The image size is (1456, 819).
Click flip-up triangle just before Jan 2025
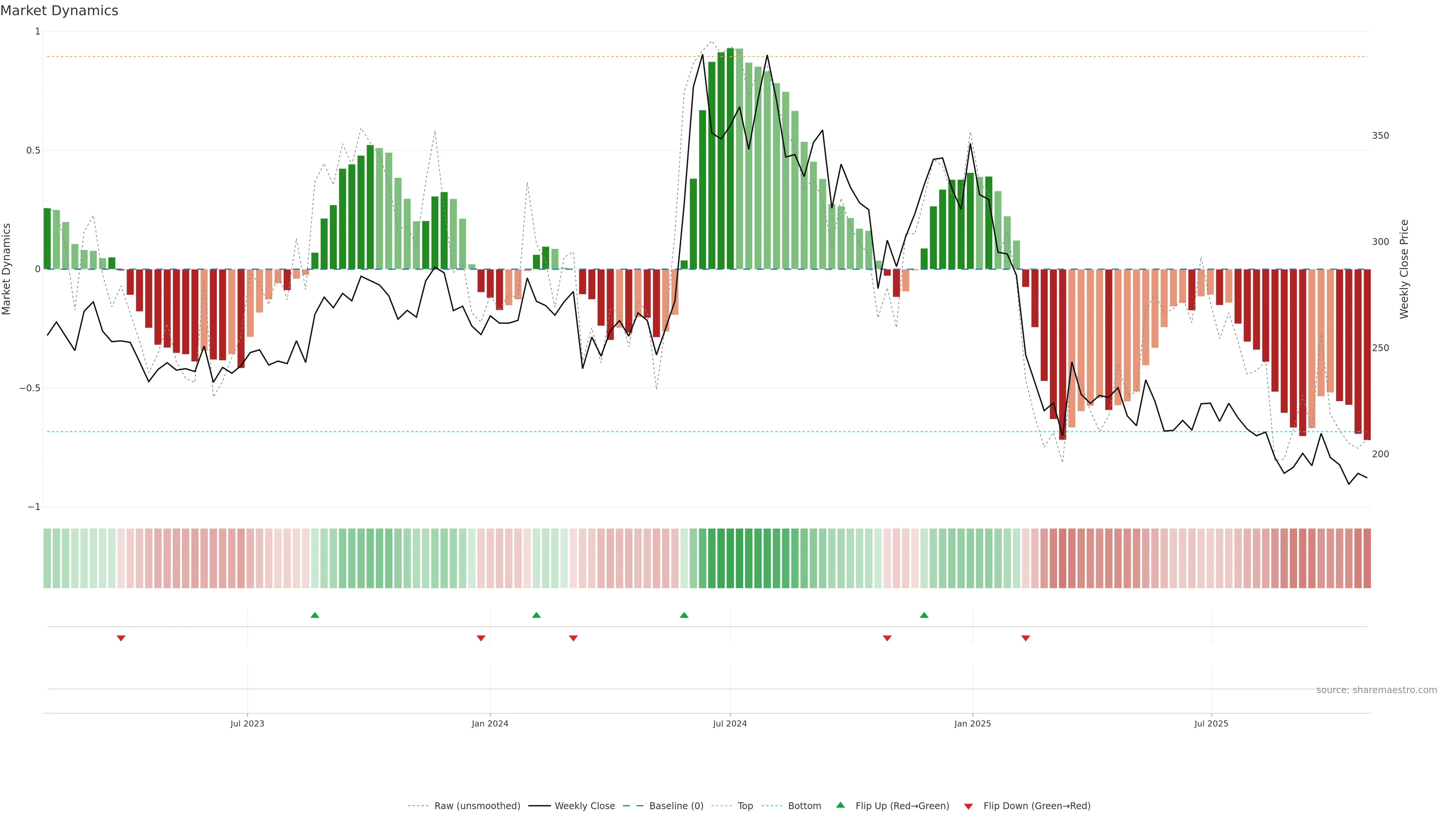(x=924, y=615)
